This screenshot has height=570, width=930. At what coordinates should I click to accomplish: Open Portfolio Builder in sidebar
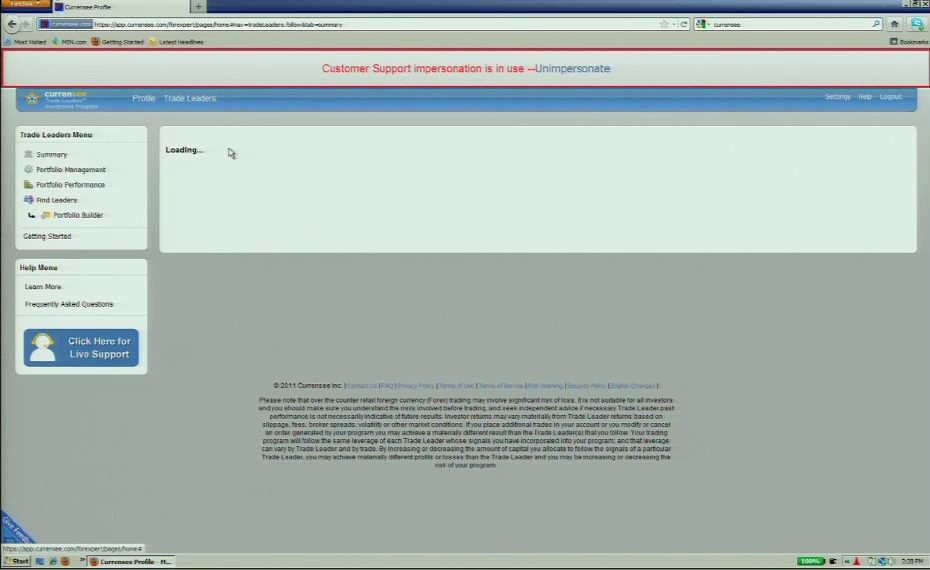78,215
